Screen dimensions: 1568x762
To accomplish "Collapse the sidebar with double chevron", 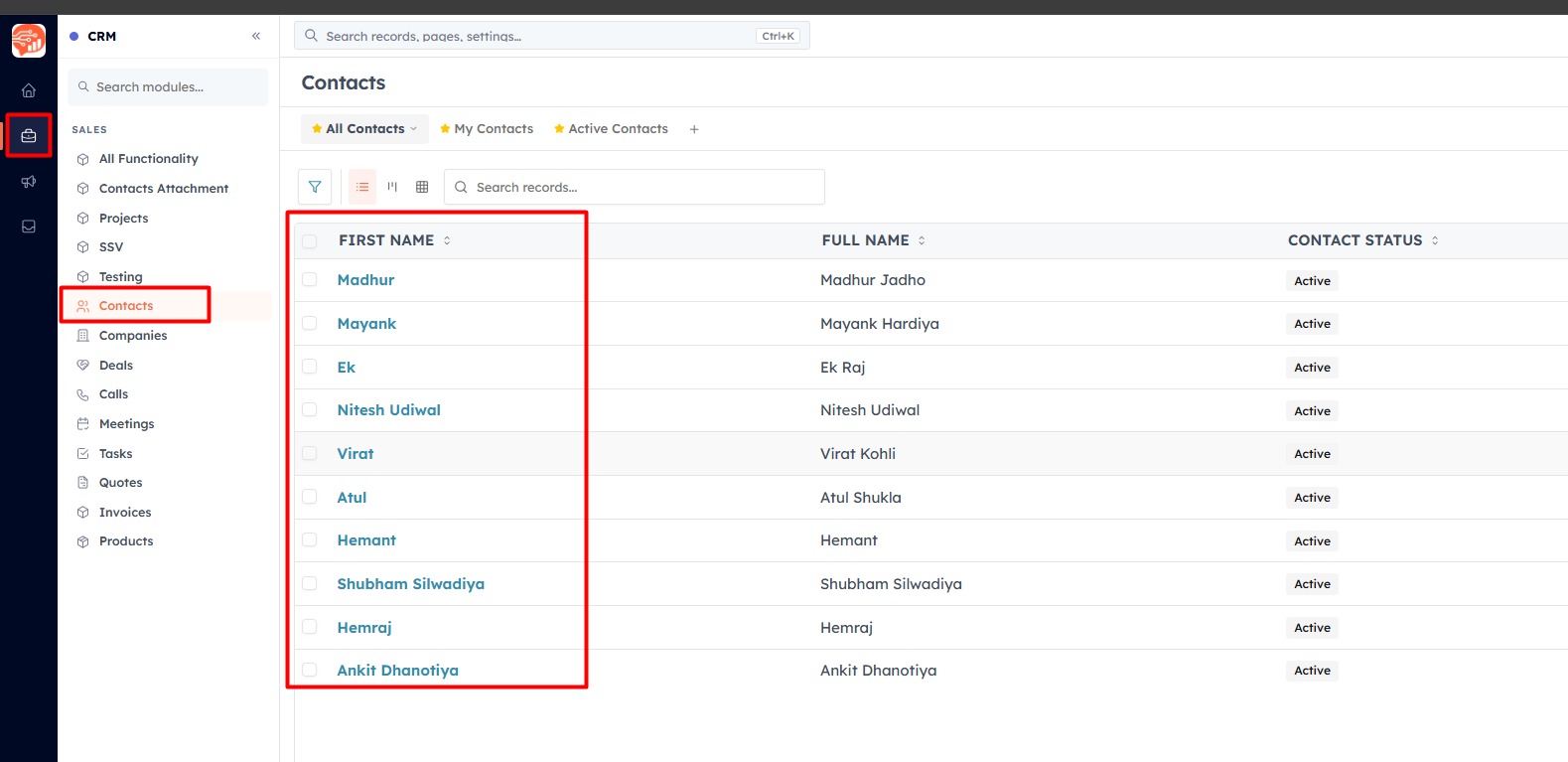I will (x=256, y=36).
